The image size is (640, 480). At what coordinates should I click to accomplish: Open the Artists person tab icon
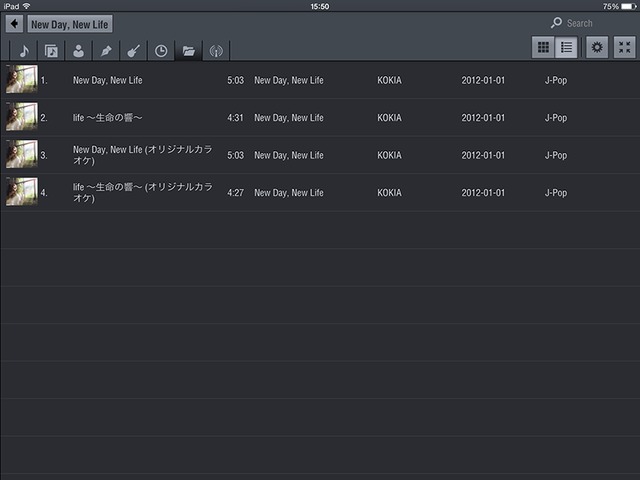pos(78,51)
